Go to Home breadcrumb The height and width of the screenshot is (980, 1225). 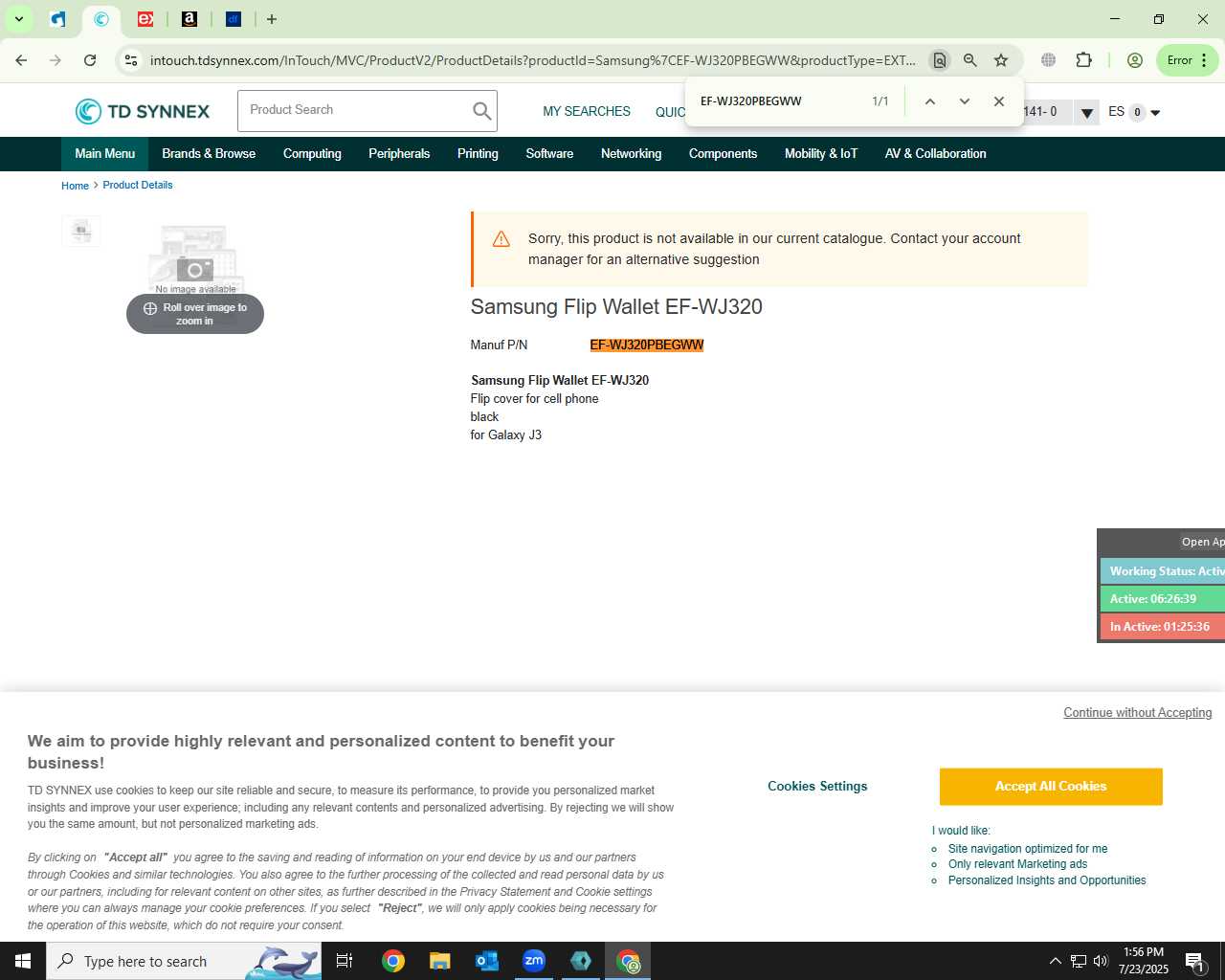(75, 186)
